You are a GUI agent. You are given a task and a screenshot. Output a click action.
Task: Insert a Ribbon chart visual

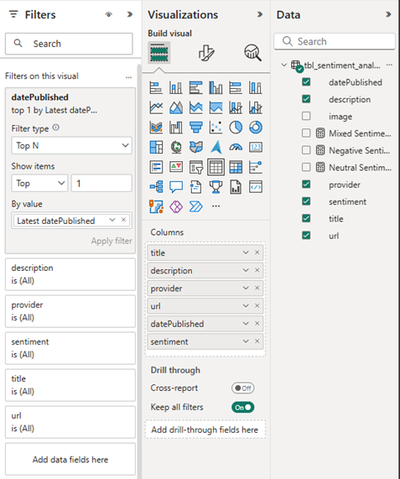(x=156, y=127)
